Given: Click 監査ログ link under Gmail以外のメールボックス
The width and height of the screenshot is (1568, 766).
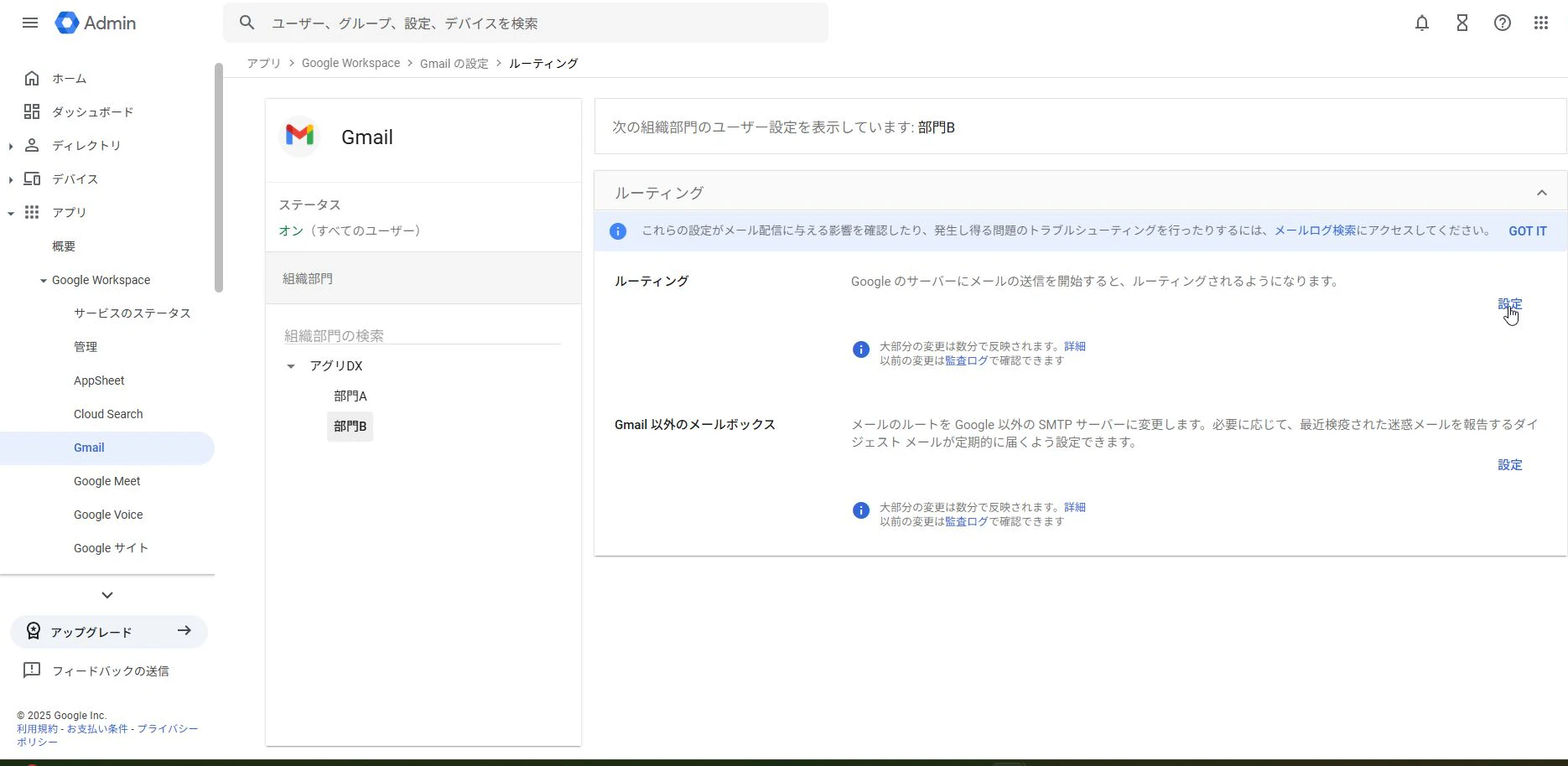Looking at the screenshot, I should pos(967,521).
